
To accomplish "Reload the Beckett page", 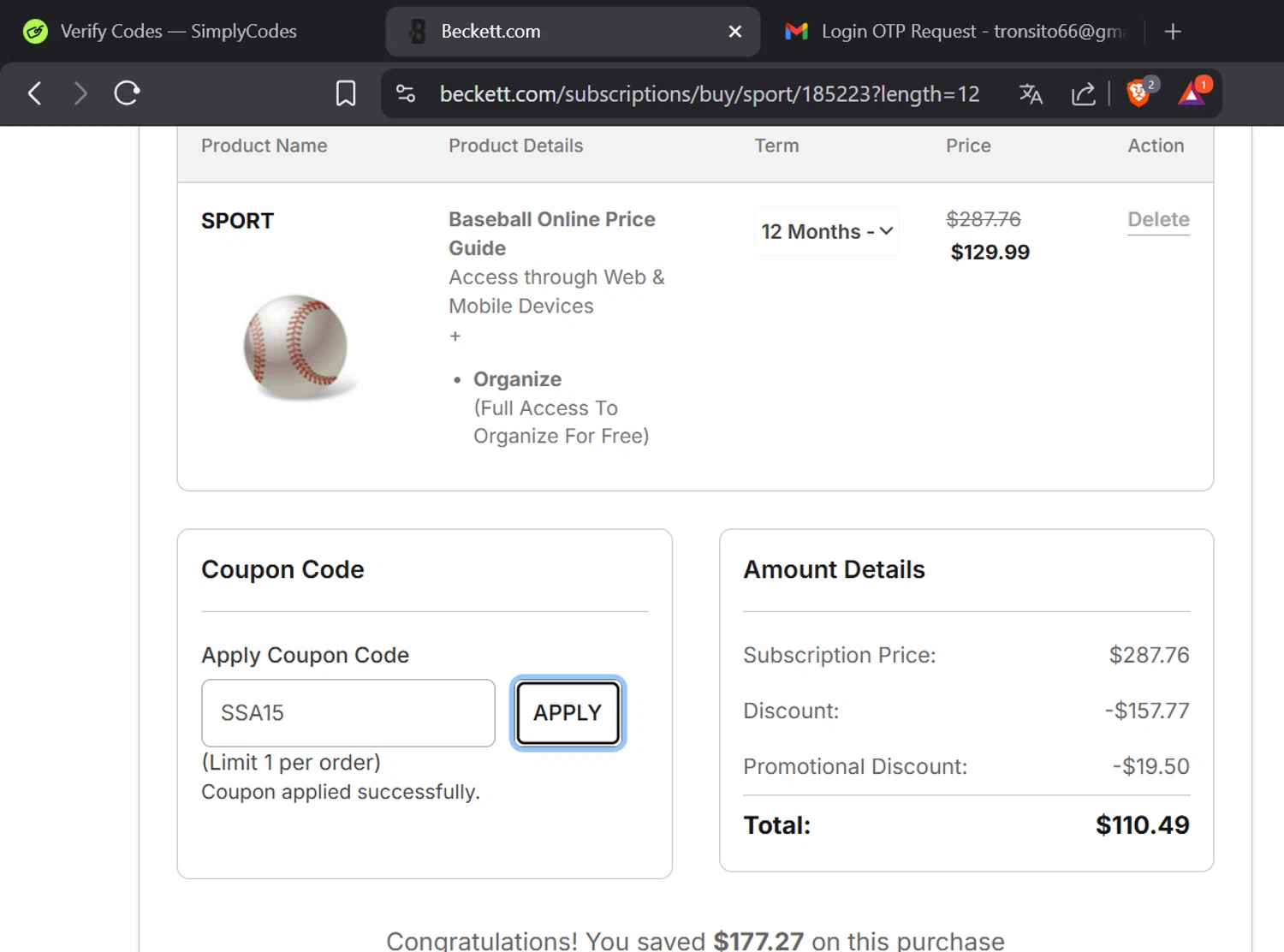I will click(x=127, y=93).
